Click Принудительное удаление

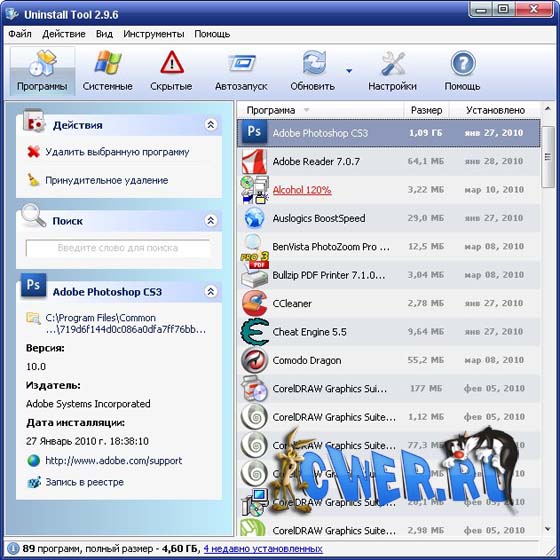click(x=106, y=180)
